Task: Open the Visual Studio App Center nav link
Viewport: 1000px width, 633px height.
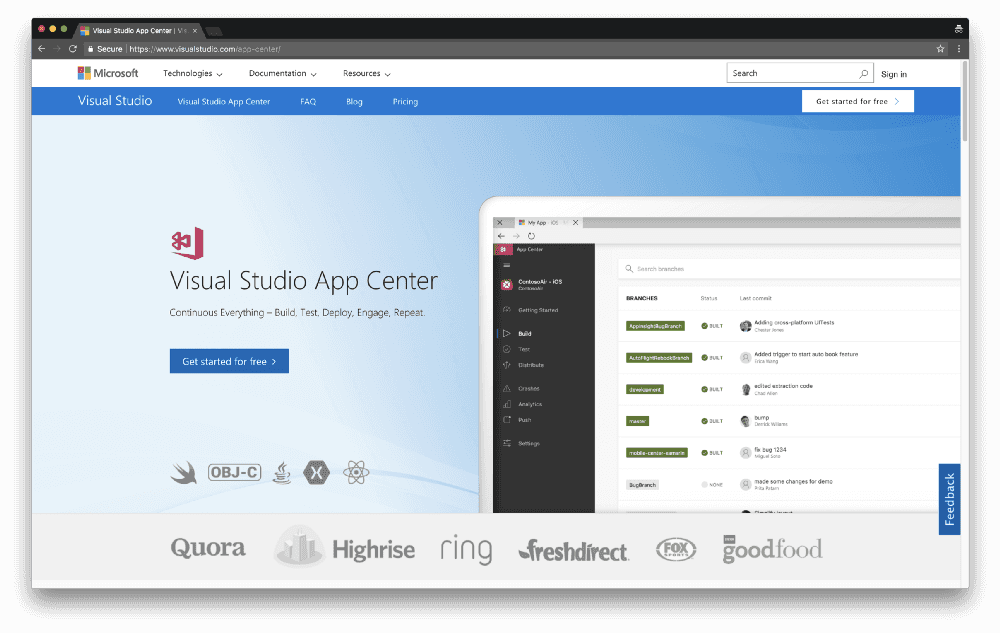Action: pos(224,101)
